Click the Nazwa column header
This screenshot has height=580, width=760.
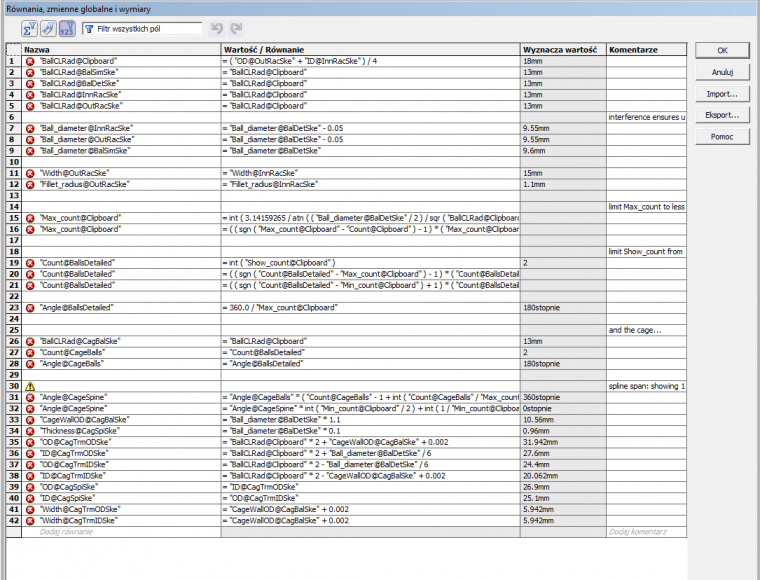(x=121, y=49)
